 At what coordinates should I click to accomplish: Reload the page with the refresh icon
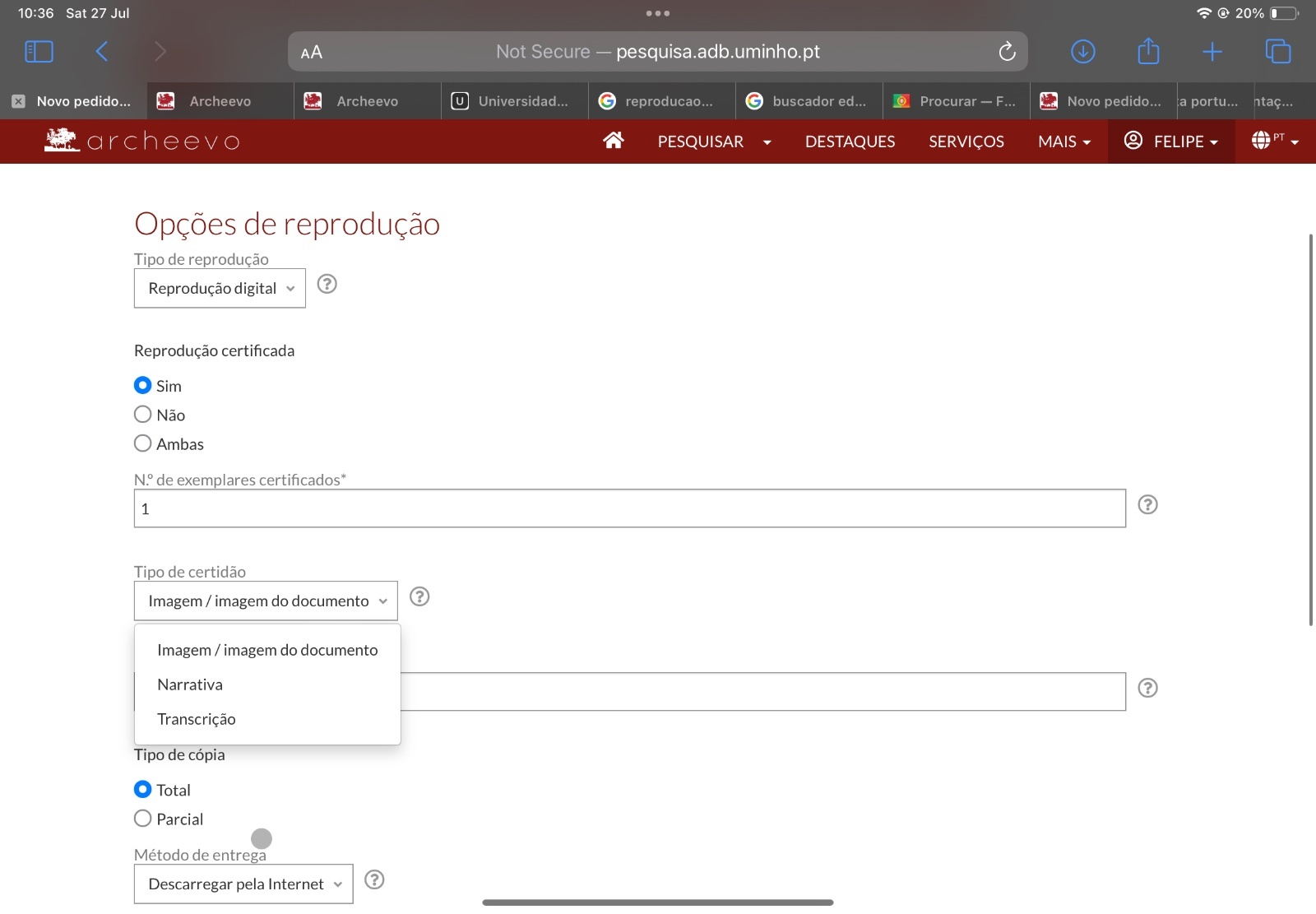click(1007, 52)
